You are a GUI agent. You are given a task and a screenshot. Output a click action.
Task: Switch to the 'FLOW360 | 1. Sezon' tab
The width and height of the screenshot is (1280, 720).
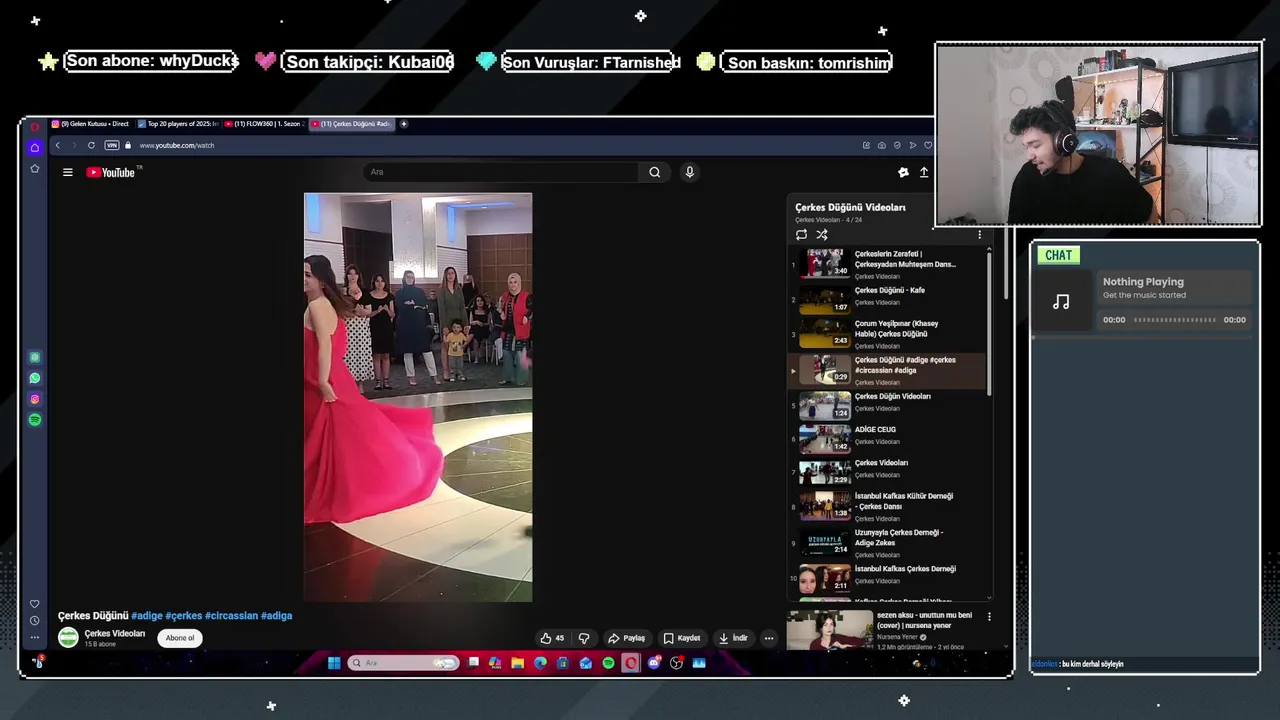[x=264, y=124]
